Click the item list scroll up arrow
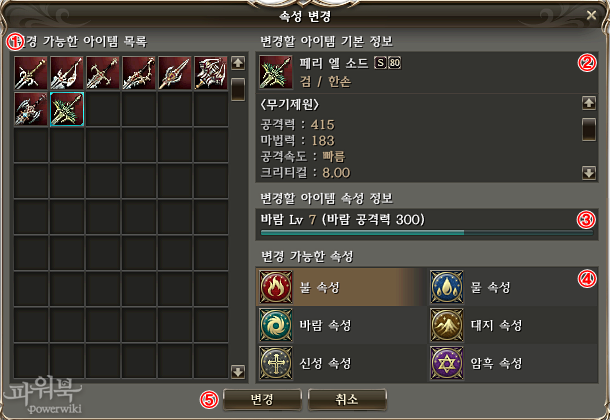 238,63
